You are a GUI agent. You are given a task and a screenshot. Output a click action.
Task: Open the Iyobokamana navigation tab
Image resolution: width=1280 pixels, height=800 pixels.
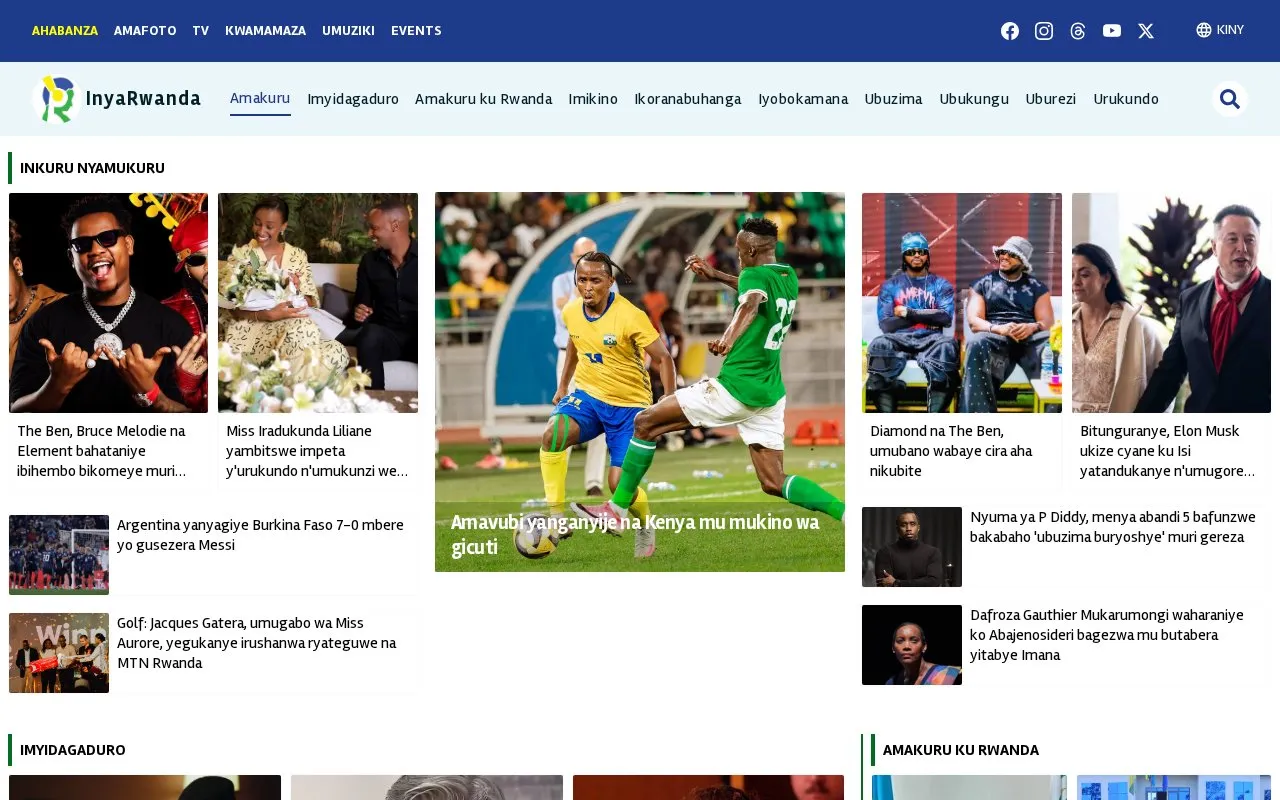803,99
